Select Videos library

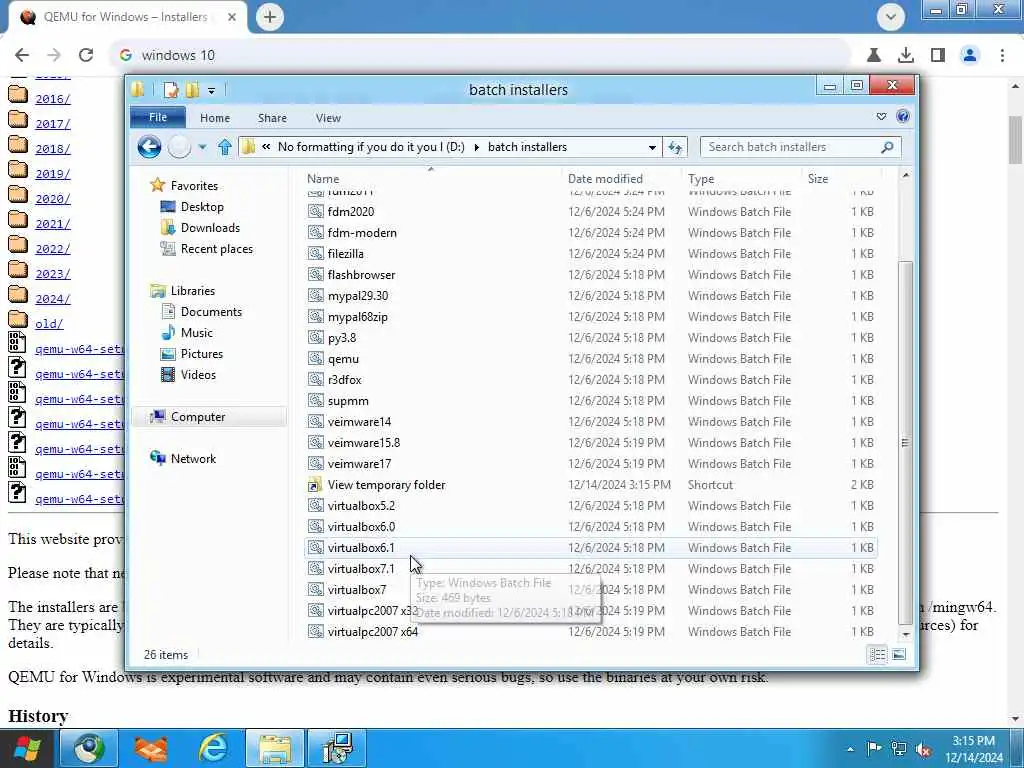198,375
